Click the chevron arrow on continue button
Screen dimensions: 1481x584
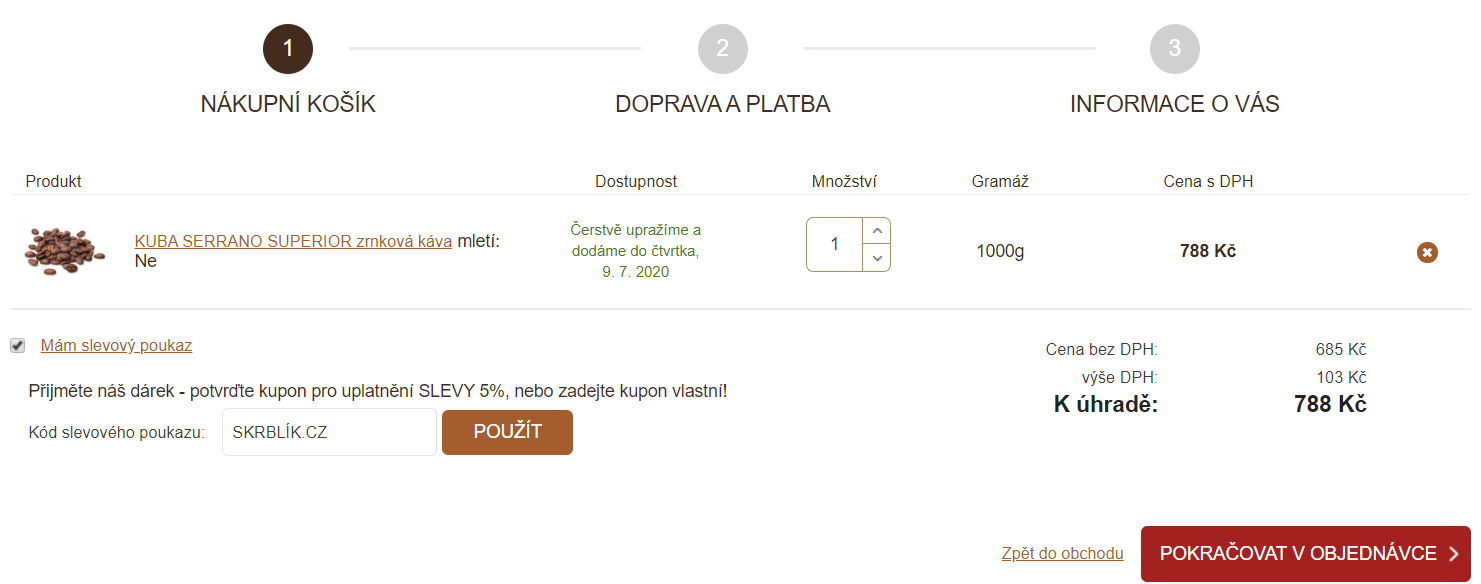click(x=1454, y=554)
